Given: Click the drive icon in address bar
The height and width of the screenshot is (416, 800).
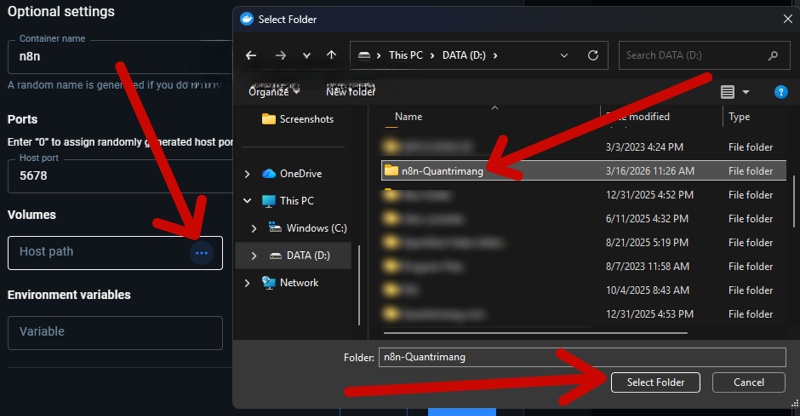Looking at the screenshot, I should point(364,55).
